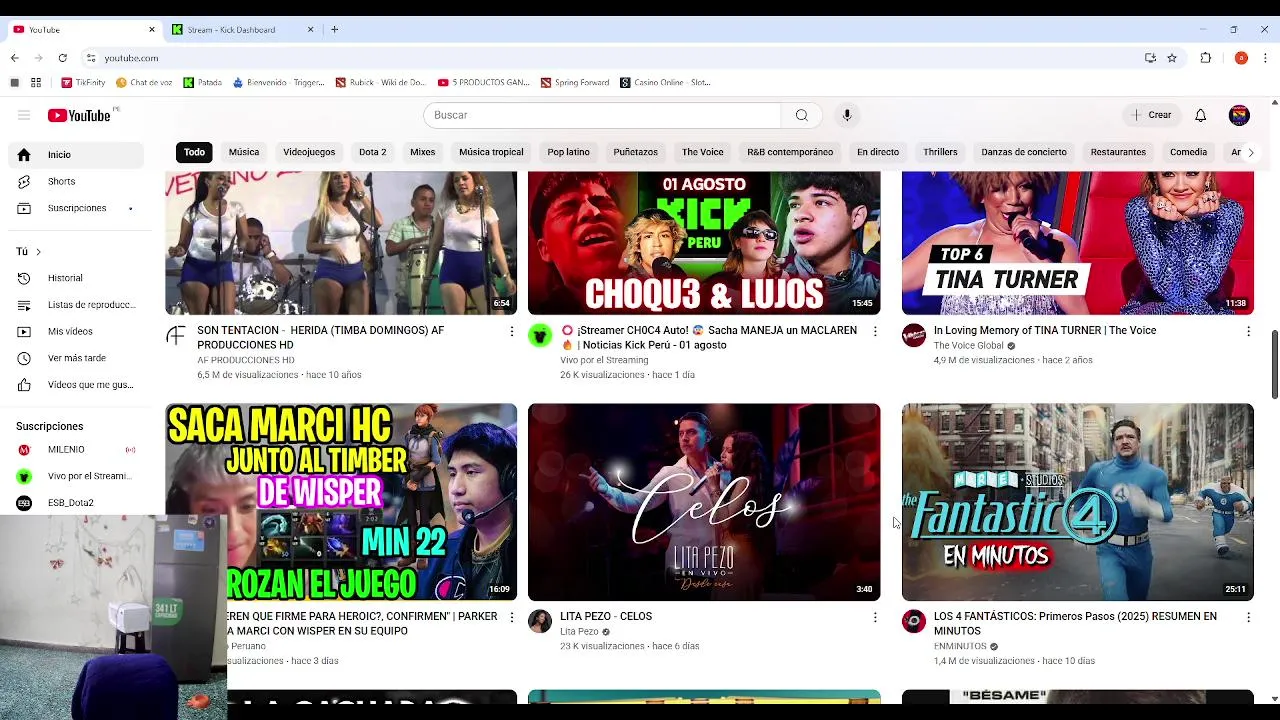The width and height of the screenshot is (1280, 720).
Task: Open the TikFinity bookmark
Action: point(83,83)
